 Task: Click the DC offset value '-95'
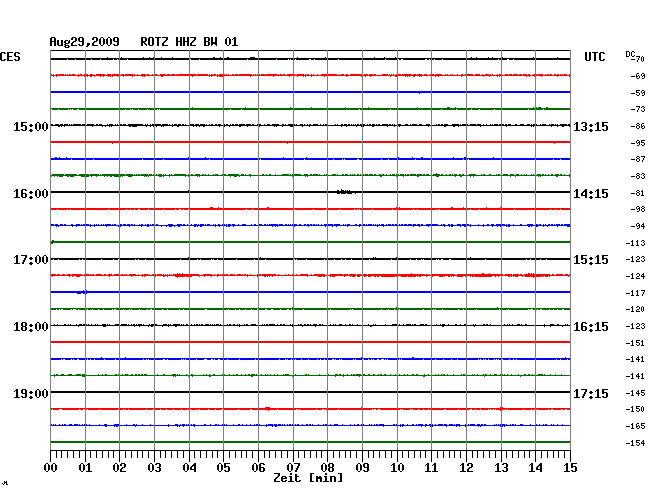pyautogui.click(x=638, y=143)
